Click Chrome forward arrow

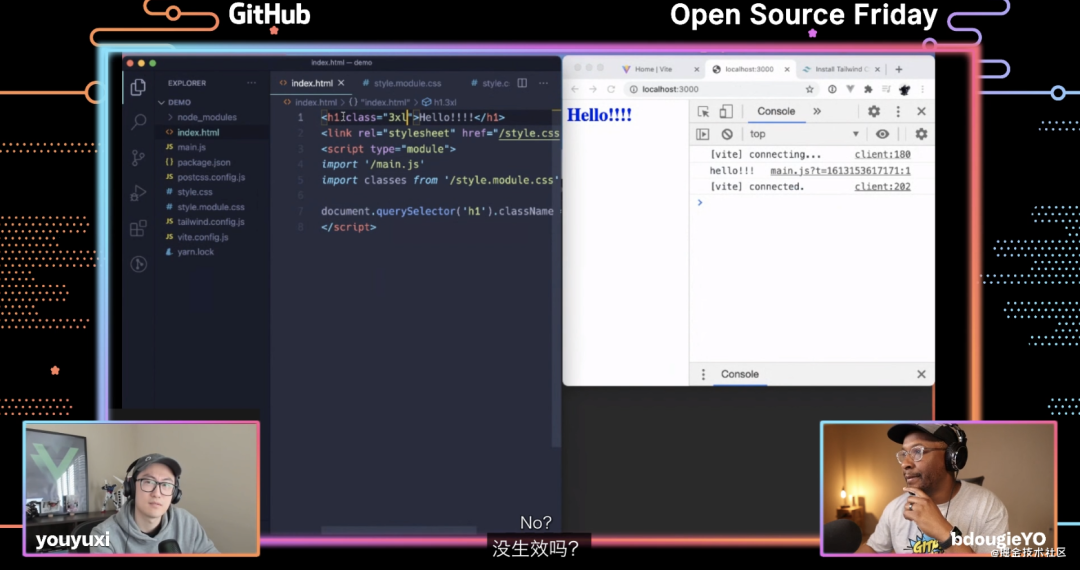click(593, 89)
